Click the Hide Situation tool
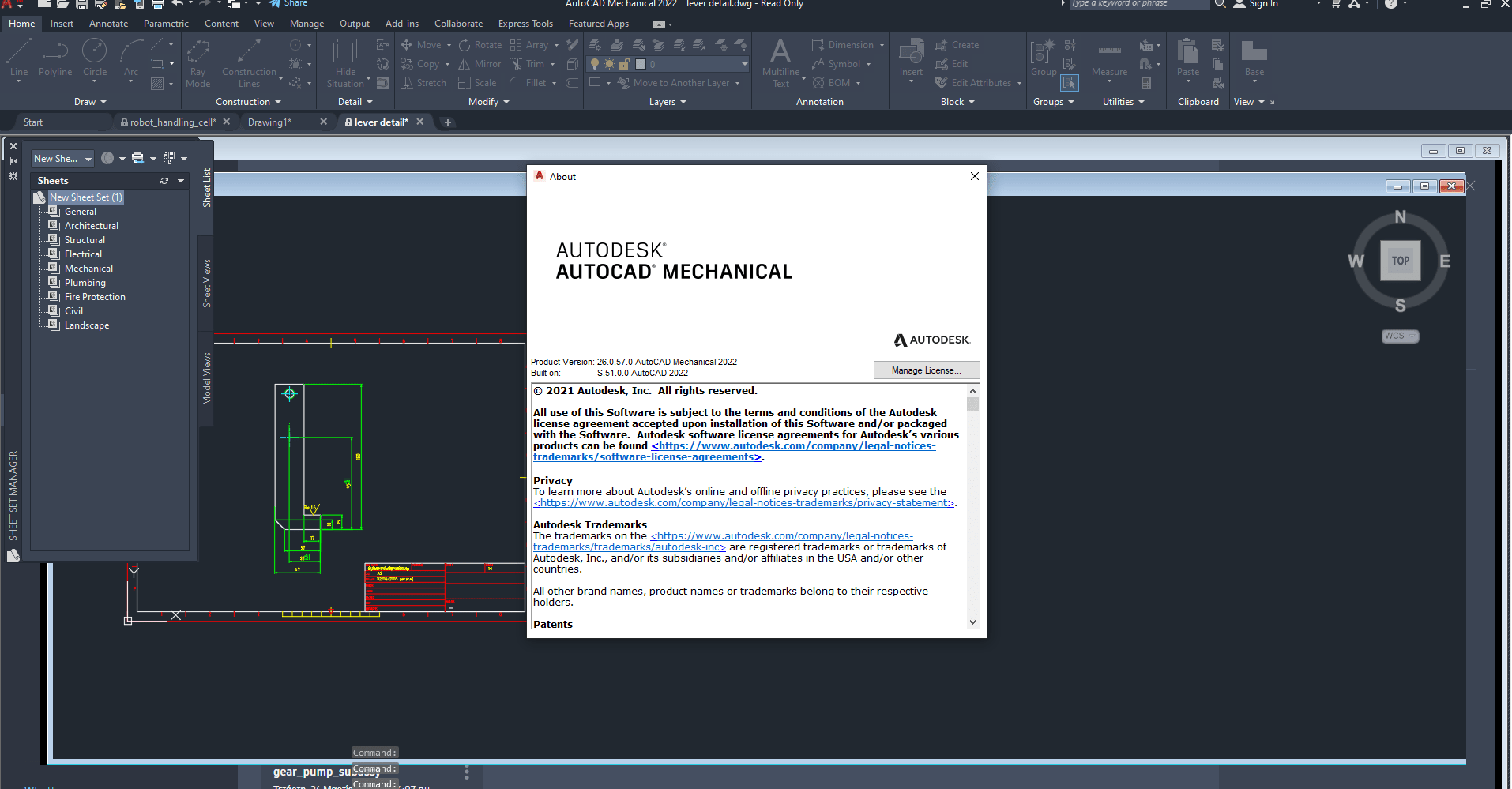The width and height of the screenshot is (1512, 789). 345,63
